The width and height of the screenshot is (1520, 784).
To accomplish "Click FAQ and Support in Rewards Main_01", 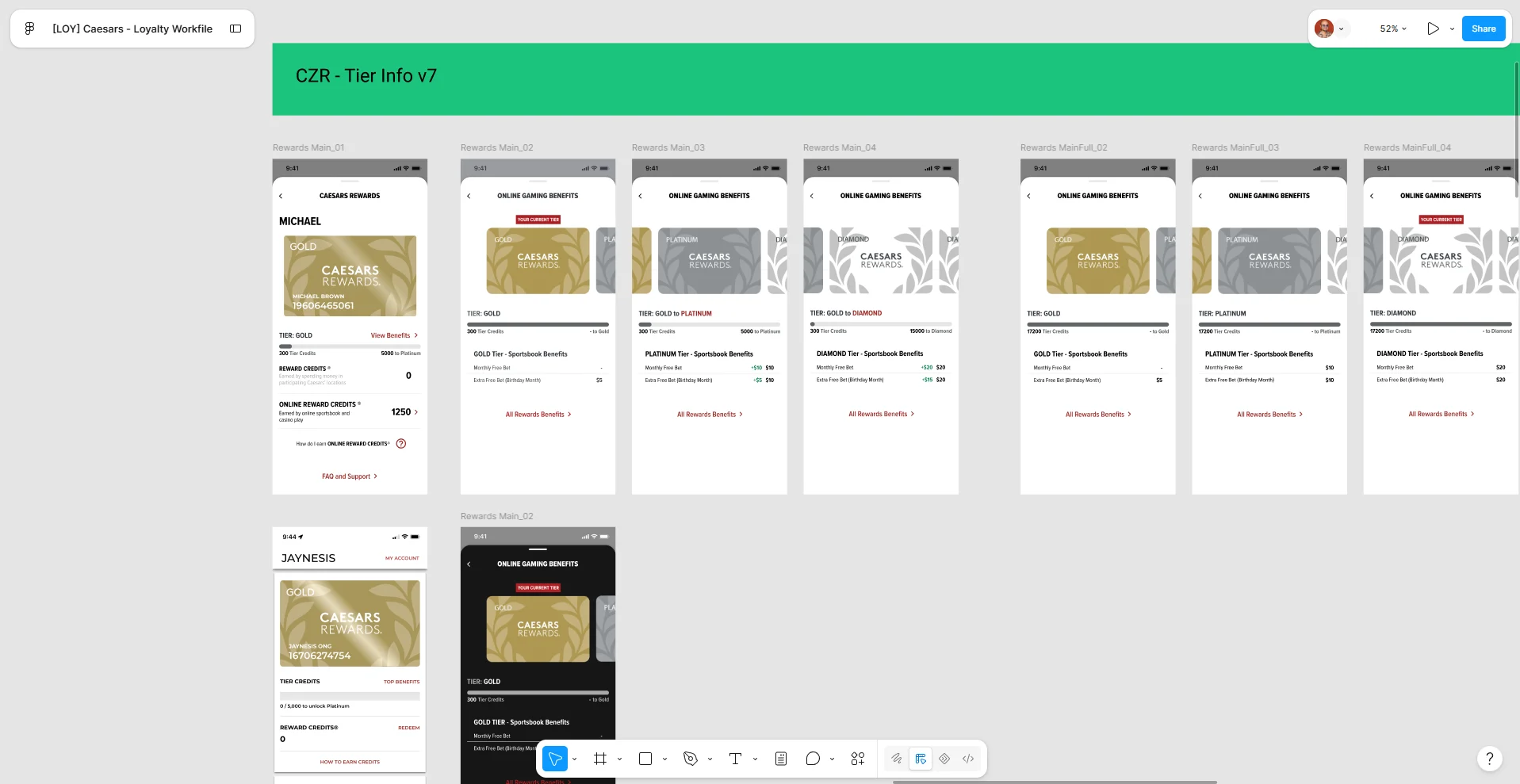I will (350, 476).
